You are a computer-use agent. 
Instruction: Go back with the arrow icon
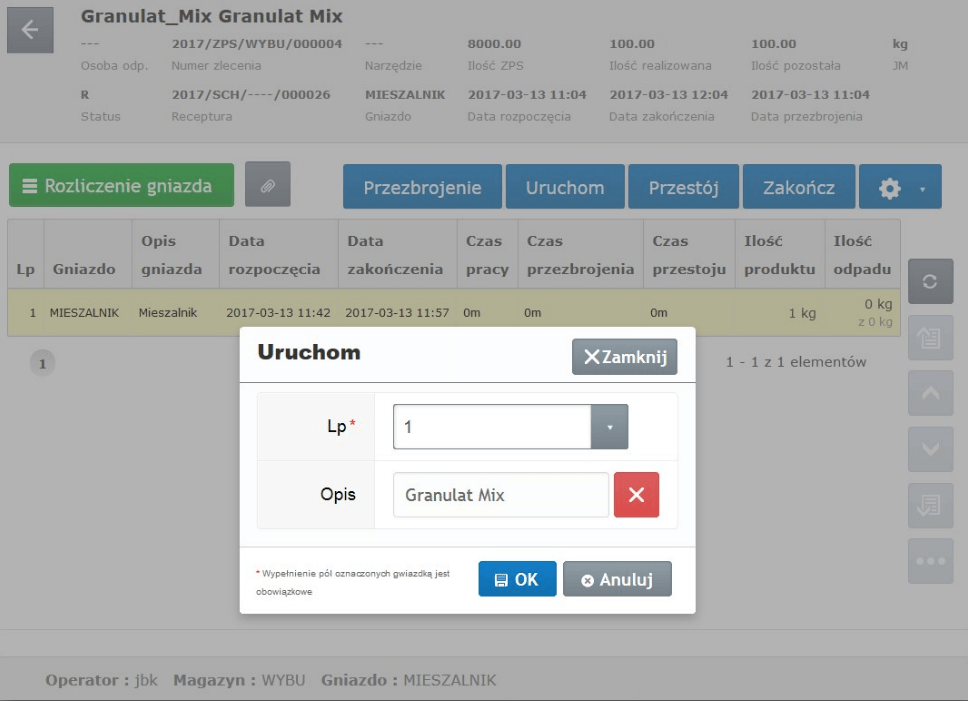coord(30,30)
